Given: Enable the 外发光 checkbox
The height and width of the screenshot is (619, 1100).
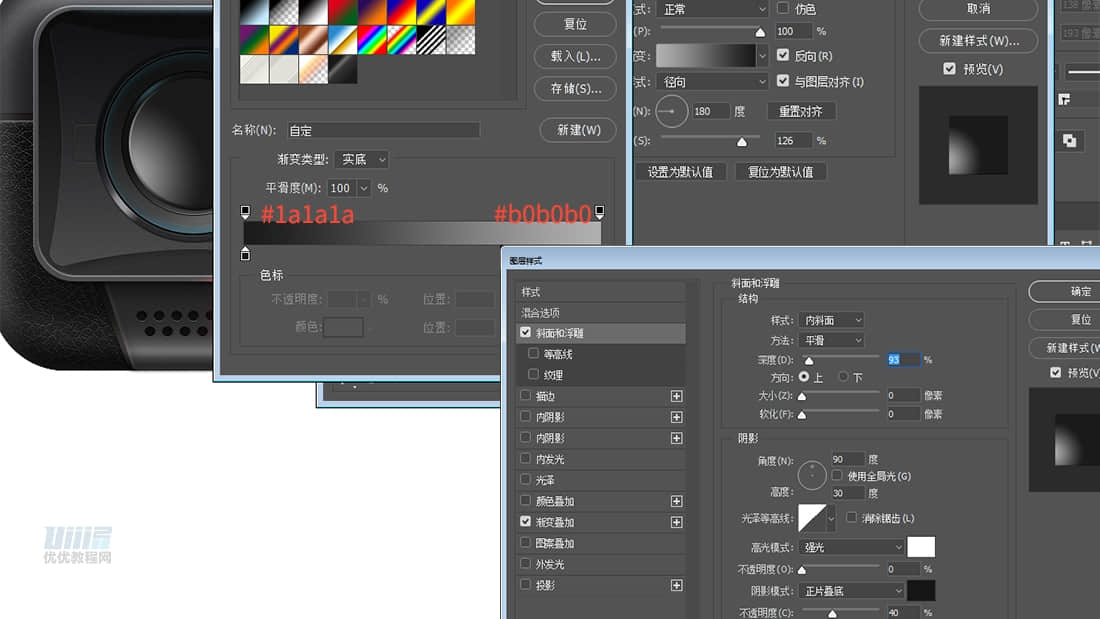Looking at the screenshot, I should coord(525,564).
